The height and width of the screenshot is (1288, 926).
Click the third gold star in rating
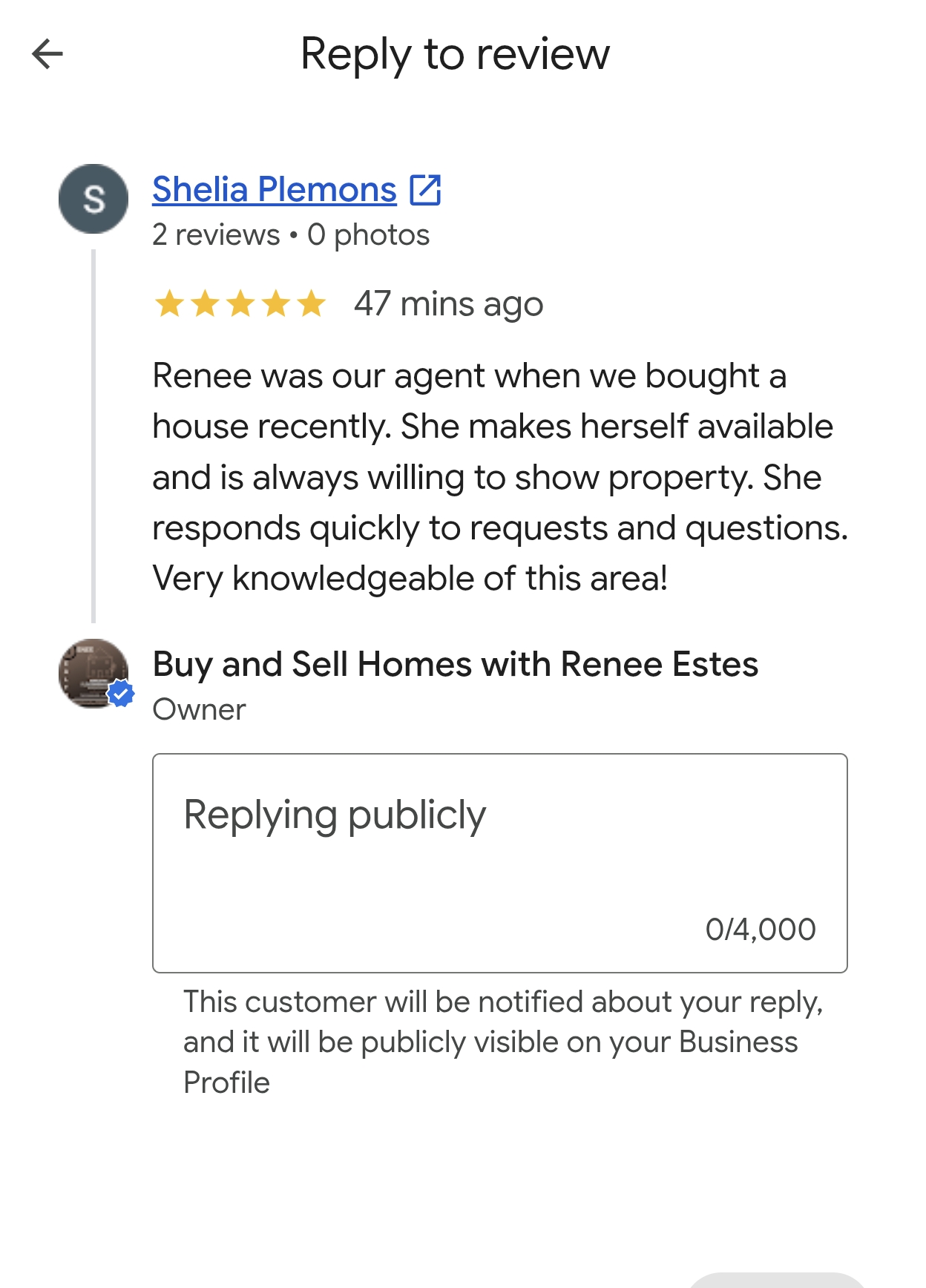tap(240, 304)
